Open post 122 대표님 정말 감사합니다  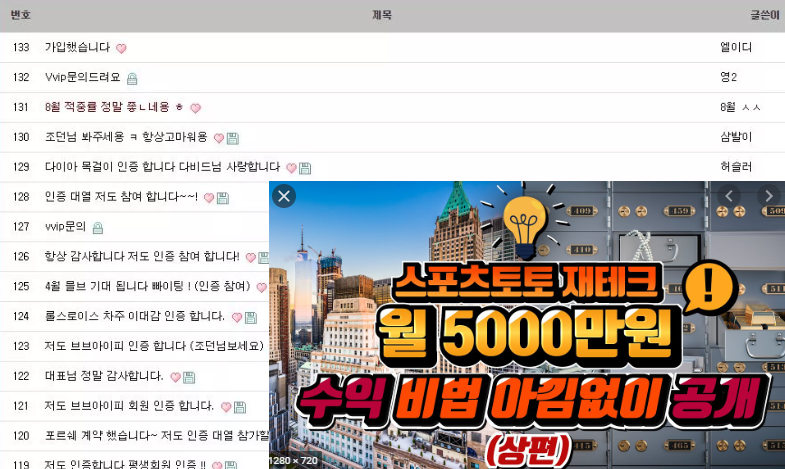click(x=104, y=377)
